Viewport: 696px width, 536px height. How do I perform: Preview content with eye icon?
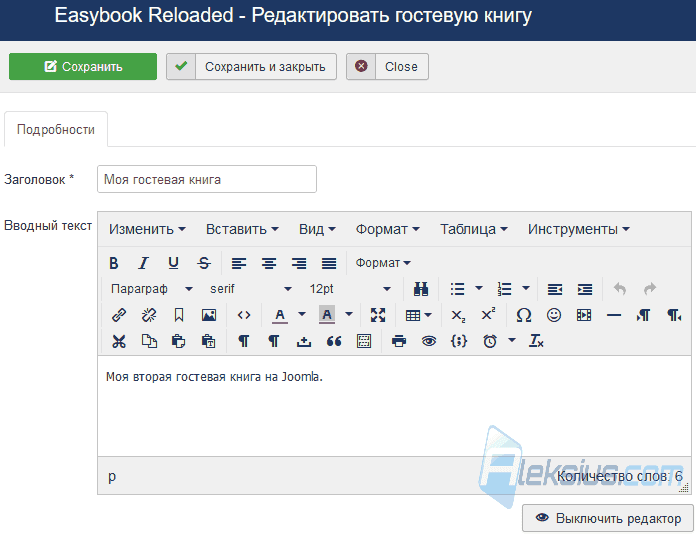pyautogui.click(x=429, y=341)
